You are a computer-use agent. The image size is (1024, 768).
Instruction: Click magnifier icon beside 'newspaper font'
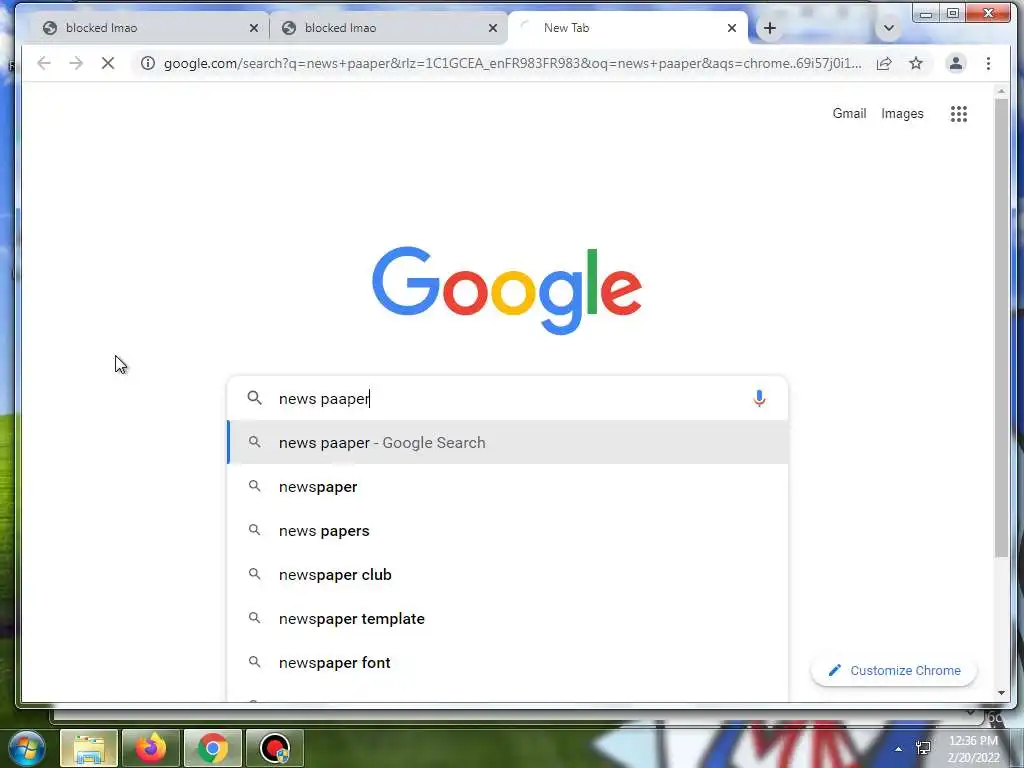[x=255, y=662]
